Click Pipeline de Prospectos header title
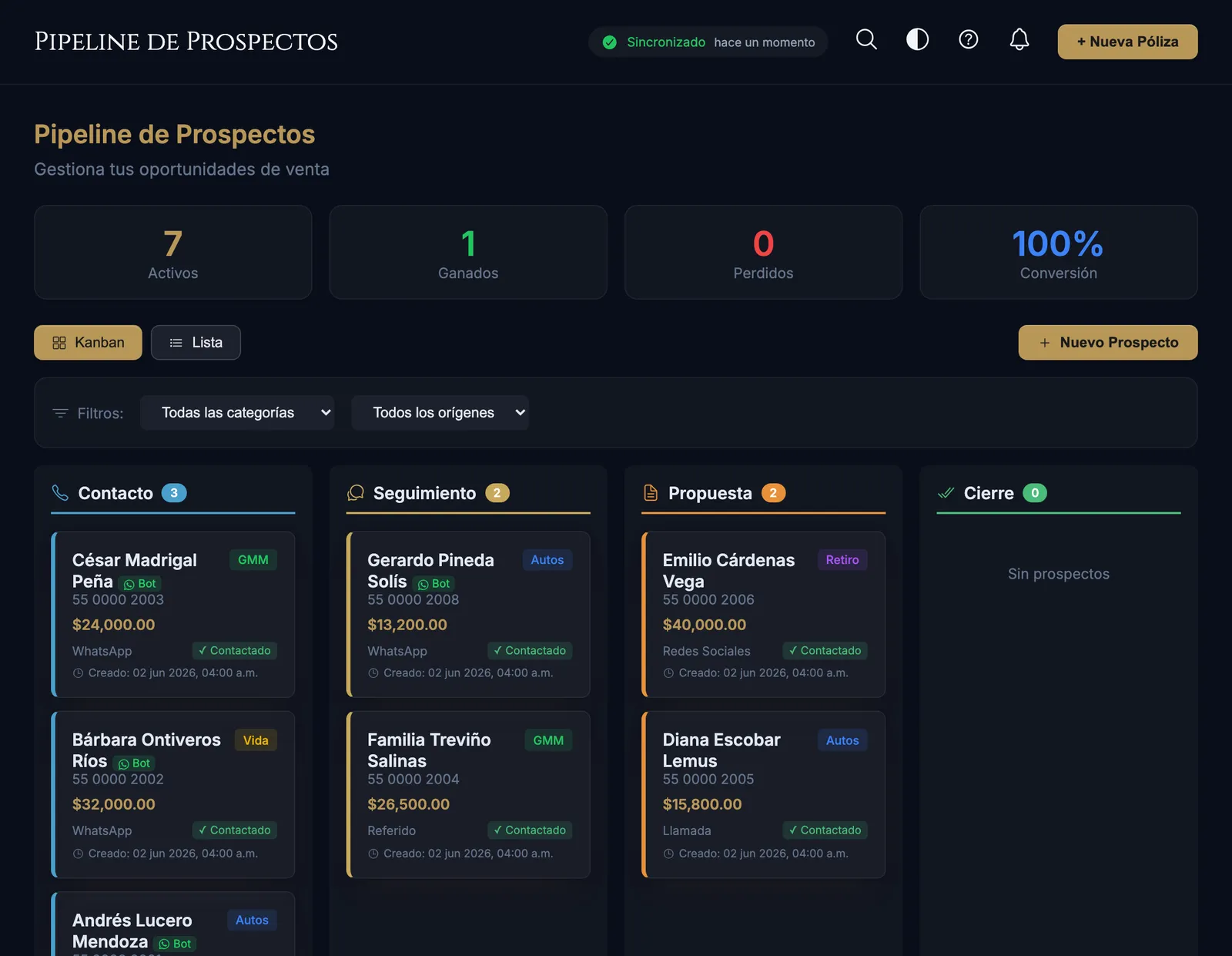Viewport: 1232px width, 956px height. [x=186, y=42]
